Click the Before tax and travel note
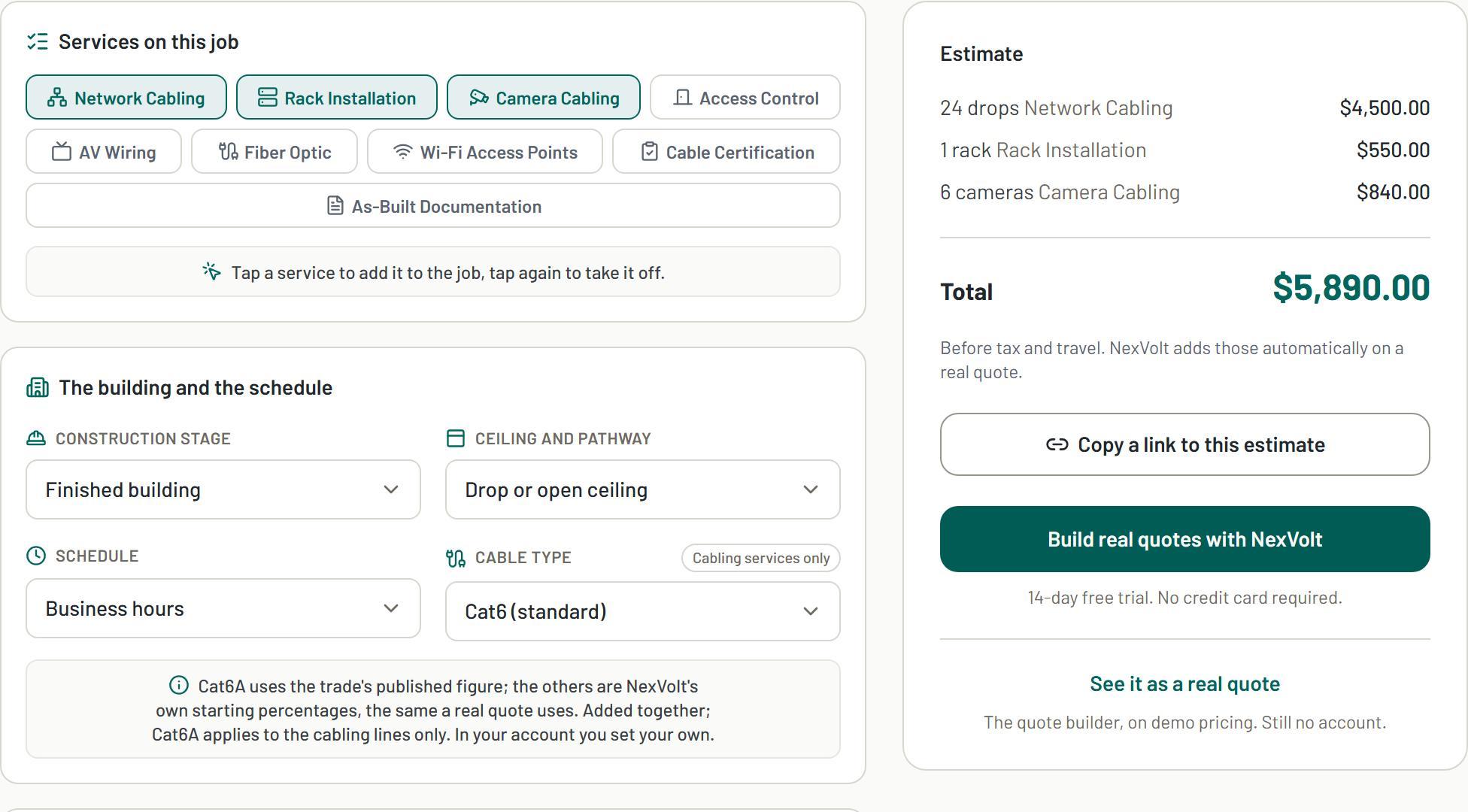The image size is (1468, 812). click(1172, 360)
